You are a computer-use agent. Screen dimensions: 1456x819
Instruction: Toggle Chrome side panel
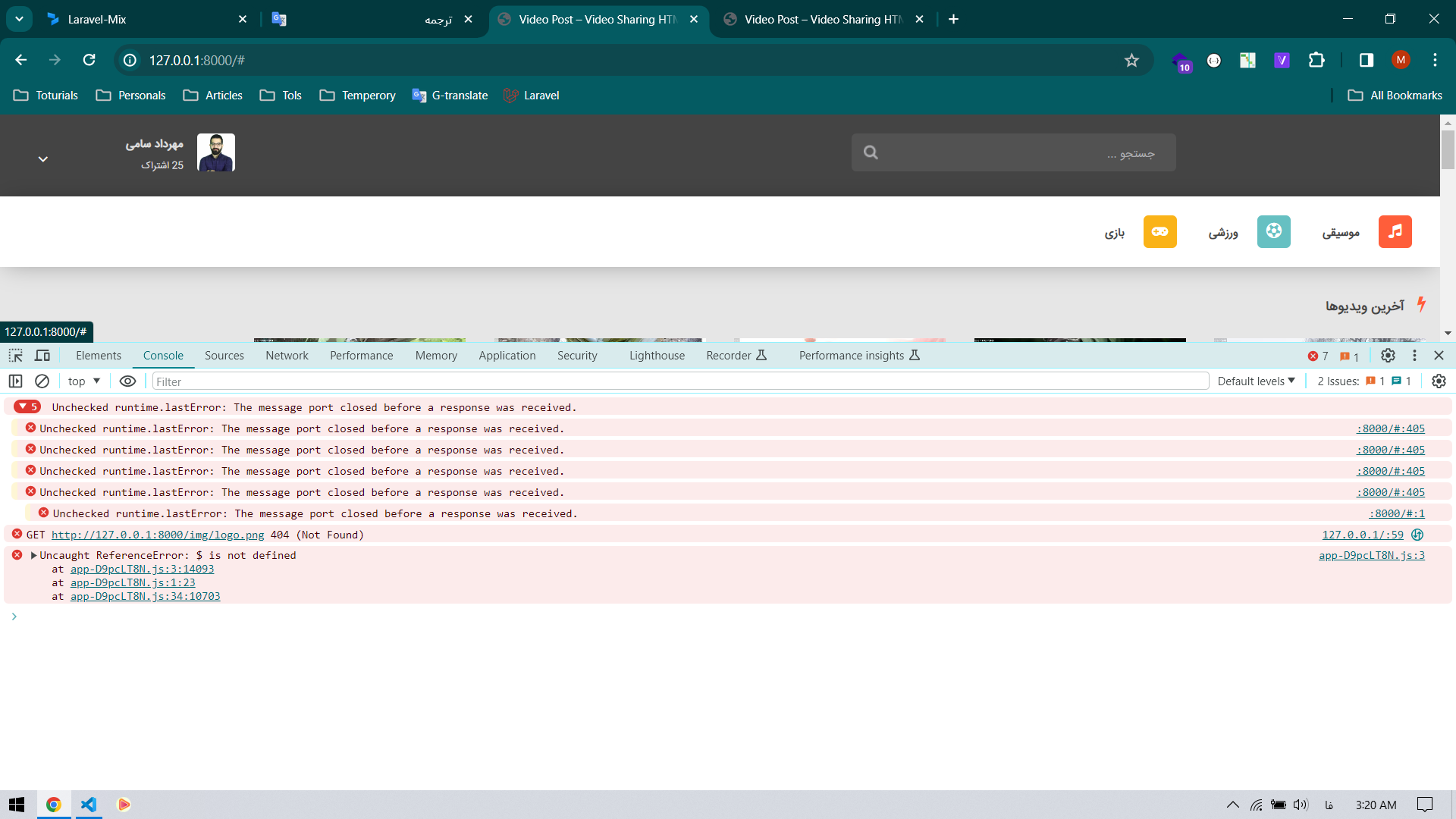pos(1366,60)
